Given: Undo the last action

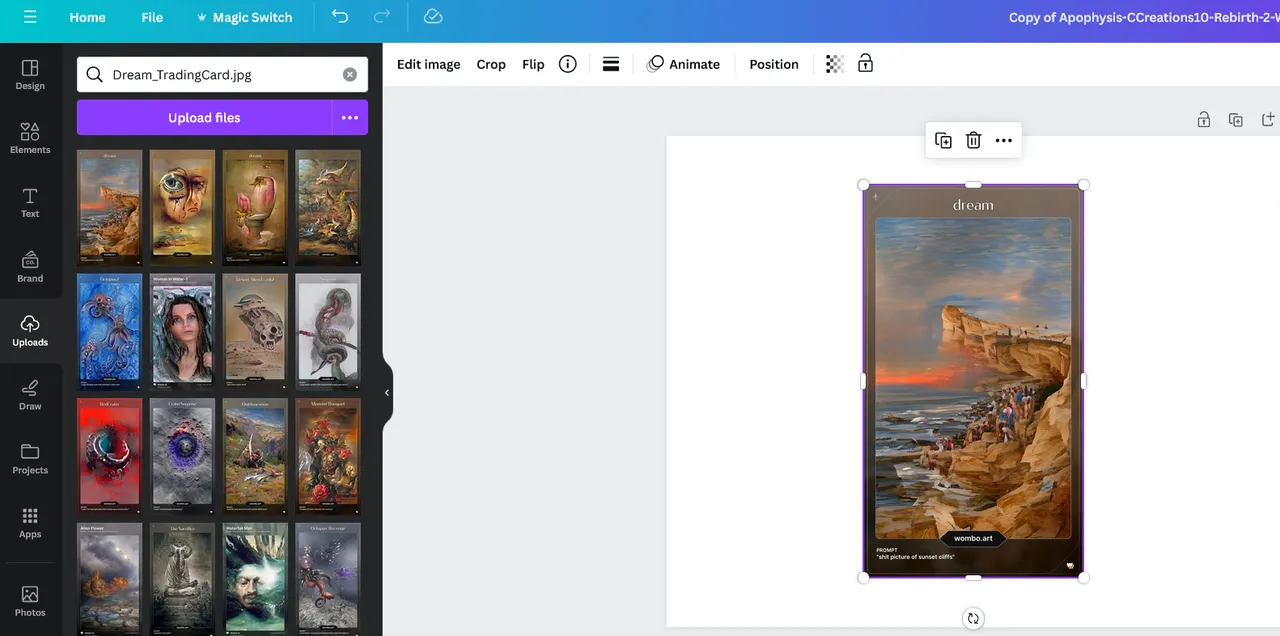Looking at the screenshot, I should [340, 17].
